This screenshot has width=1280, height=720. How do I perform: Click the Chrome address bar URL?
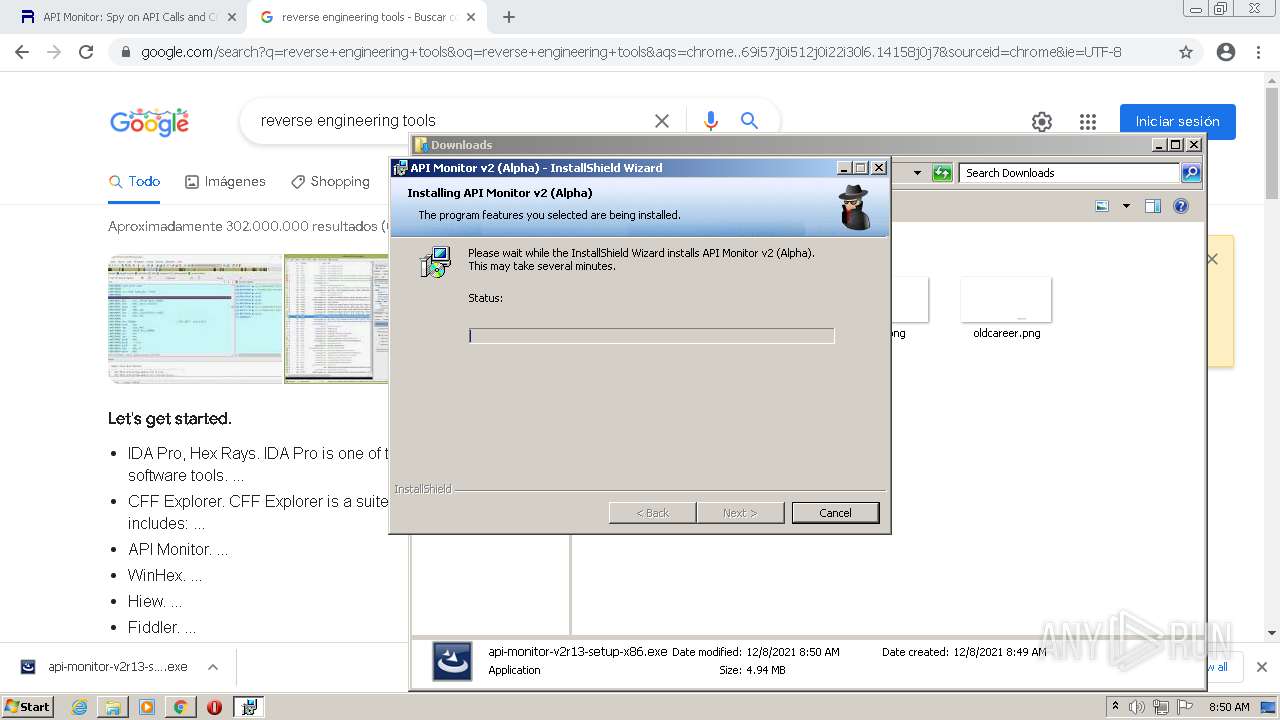coord(631,52)
